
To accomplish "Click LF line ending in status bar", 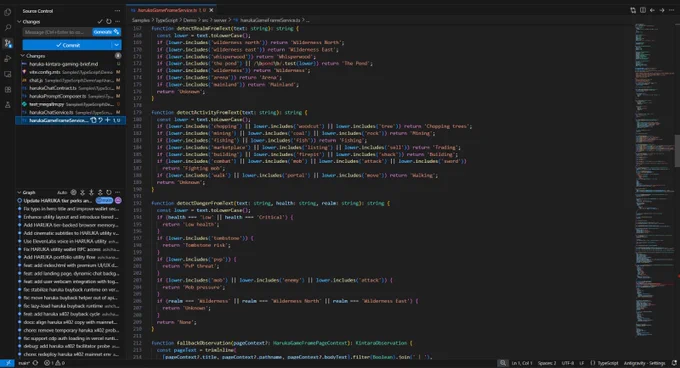I will tap(582, 363).
